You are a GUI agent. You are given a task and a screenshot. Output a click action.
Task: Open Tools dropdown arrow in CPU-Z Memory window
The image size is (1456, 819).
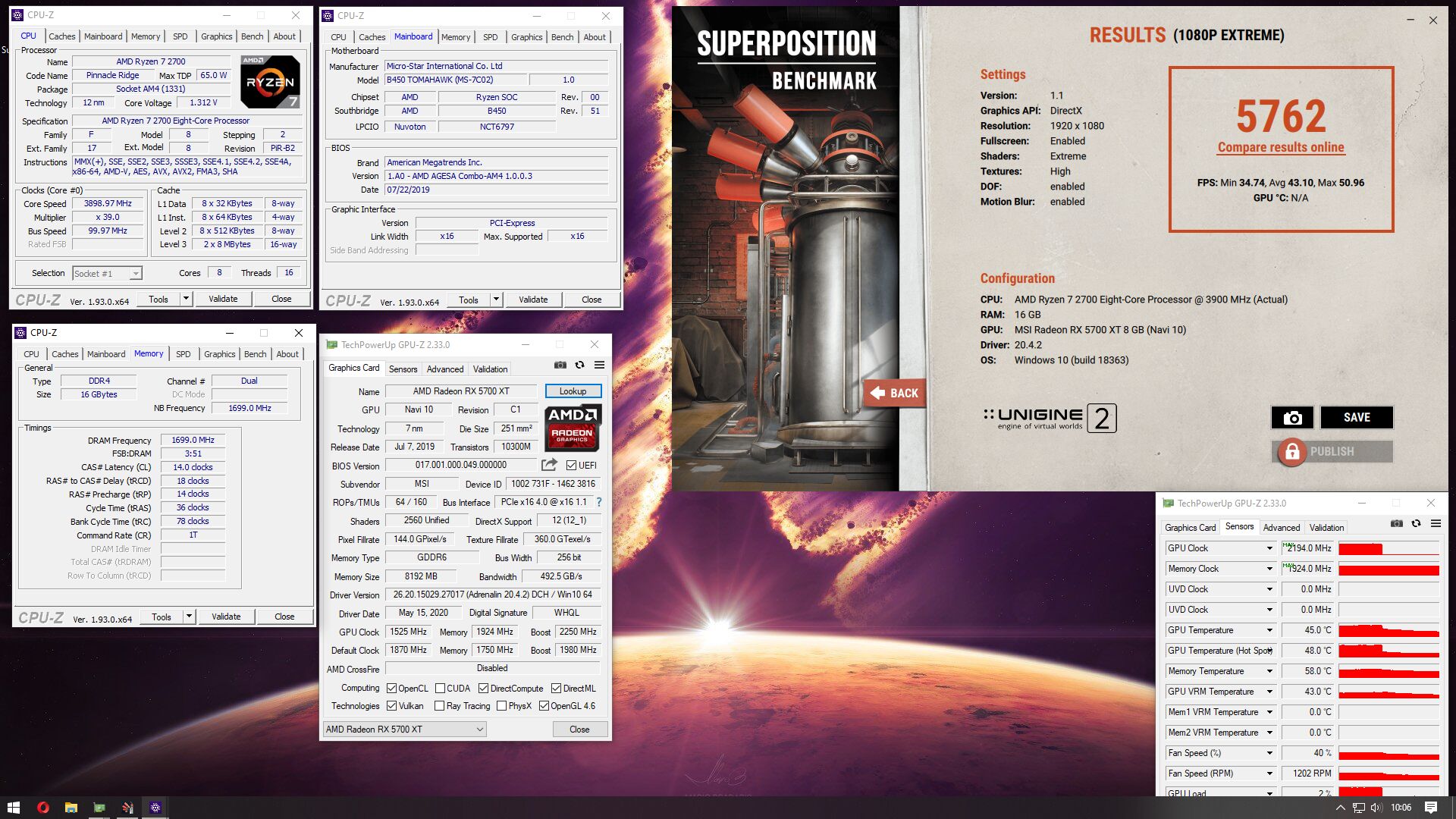[x=189, y=617]
